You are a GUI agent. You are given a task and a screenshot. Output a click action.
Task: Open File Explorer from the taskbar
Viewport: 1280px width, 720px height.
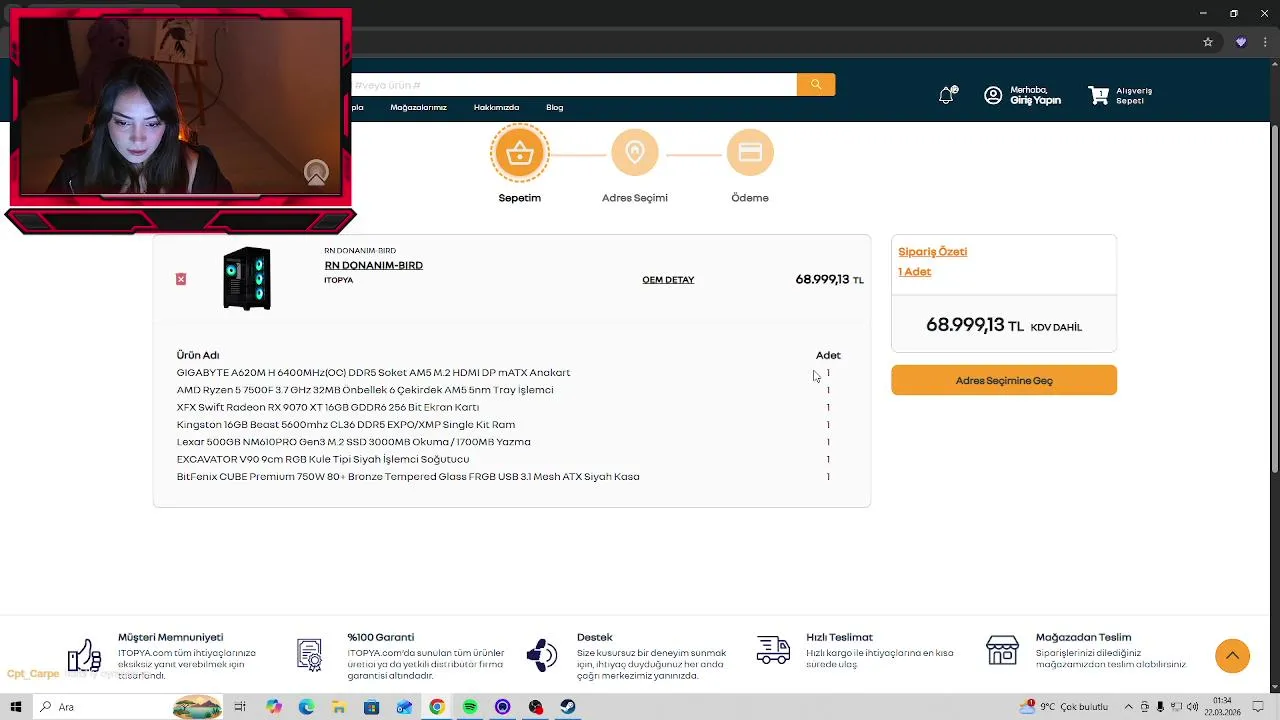click(x=339, y=707)
